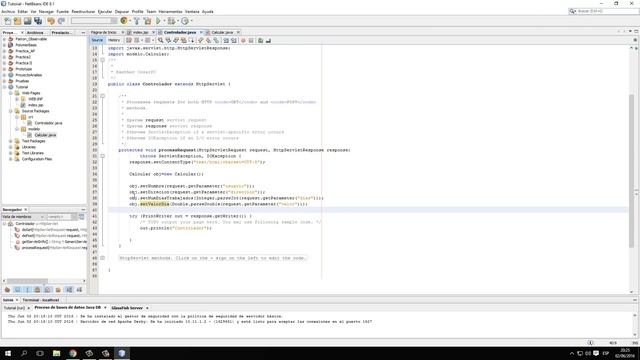The image size is (640, 360).
Task: Toggle the last filter icon at Navegador bottom
Action: (79, 289)
